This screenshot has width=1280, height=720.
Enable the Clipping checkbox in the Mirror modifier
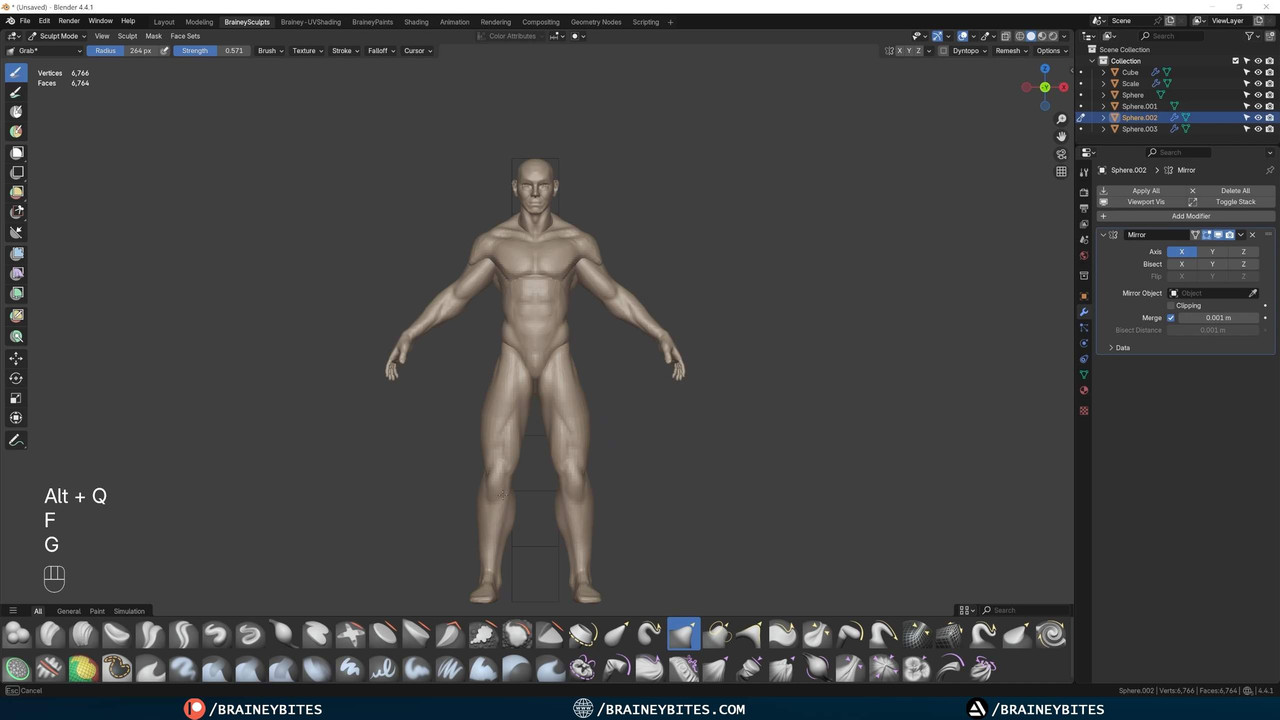click(x=1171, y=306)
